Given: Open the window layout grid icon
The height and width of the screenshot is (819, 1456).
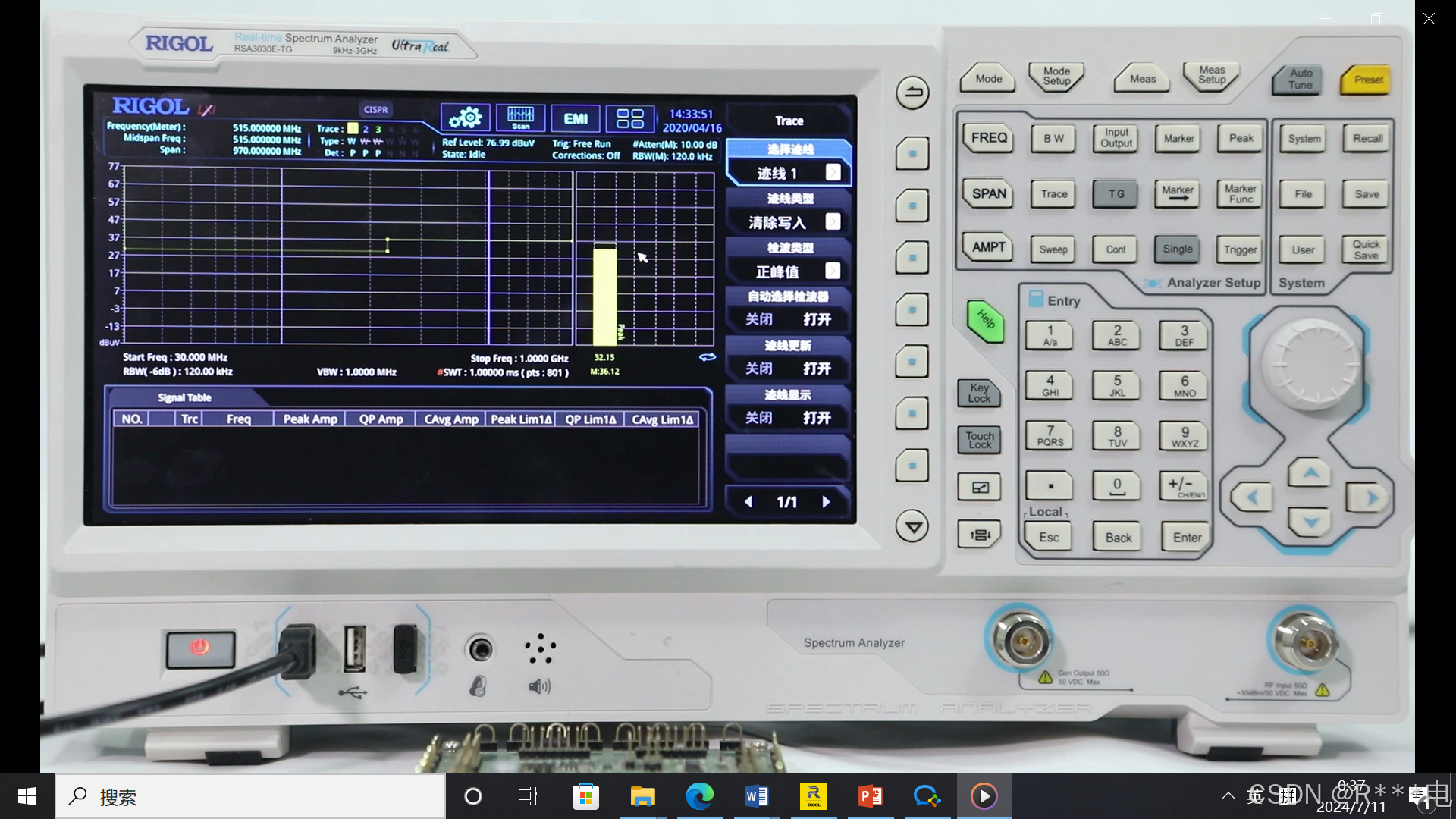Looking at the screenshot, I should tap(629, 118).
